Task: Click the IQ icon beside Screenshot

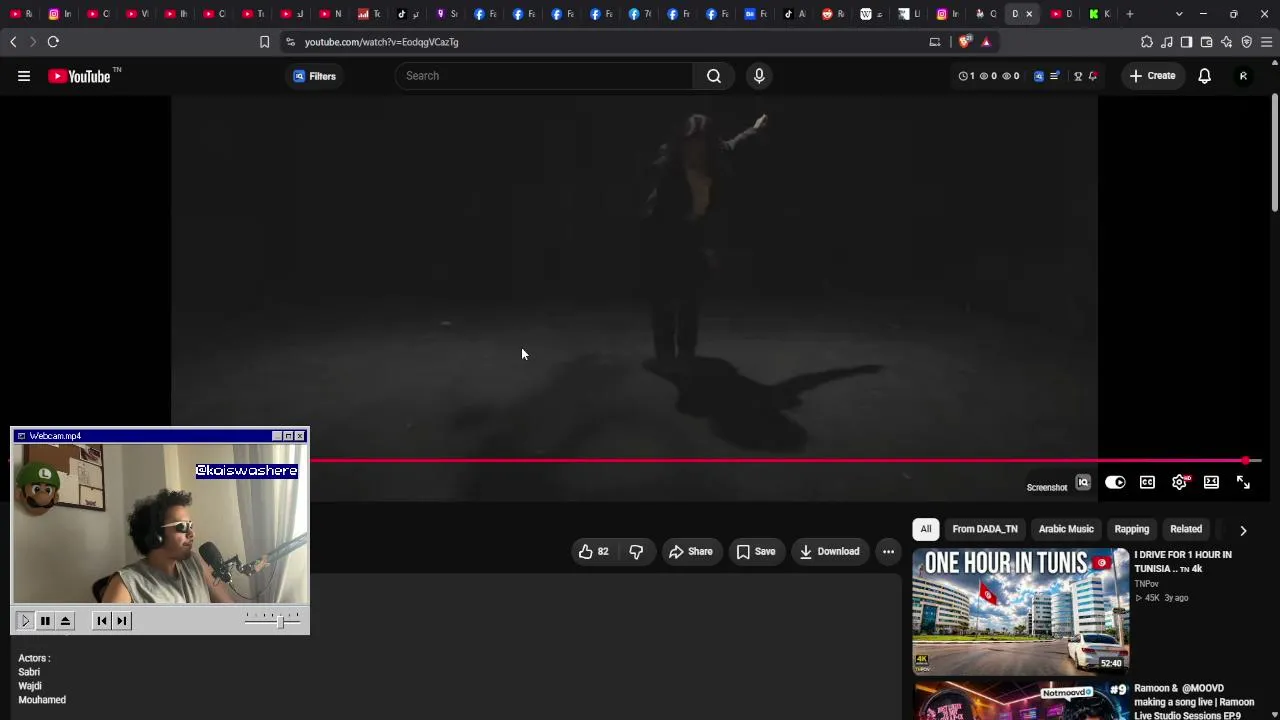Action: (1083, 483)
